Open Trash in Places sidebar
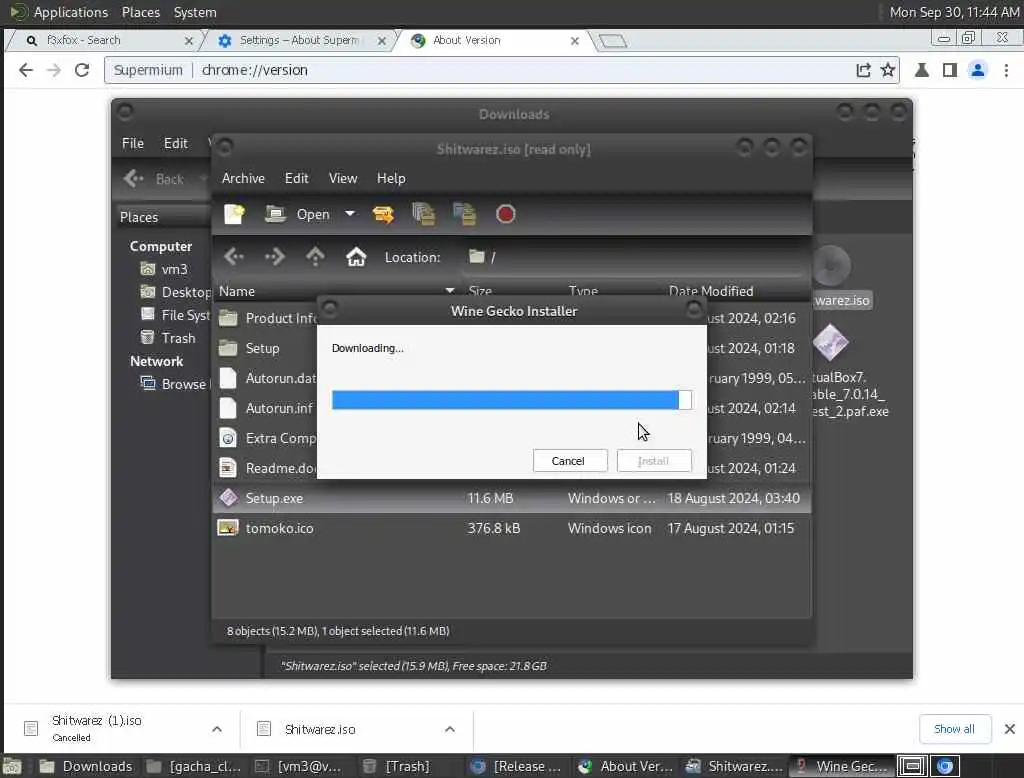1024x778 pixels. (x=168, y=338)
